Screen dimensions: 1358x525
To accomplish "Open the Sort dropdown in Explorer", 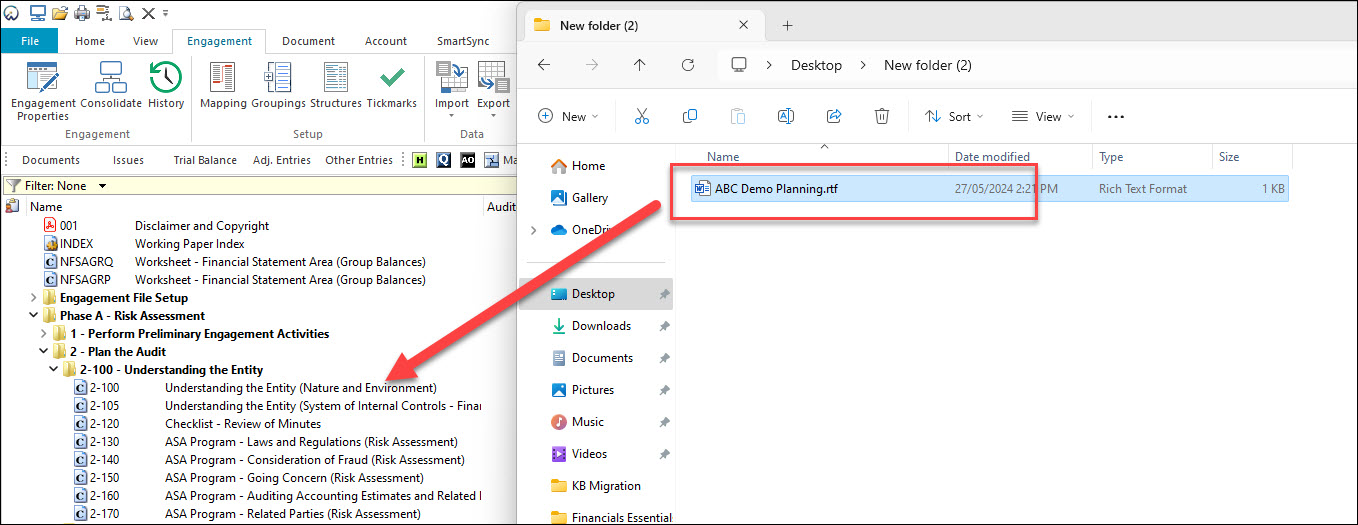I will pyautogui.click(x=954, y=116).
